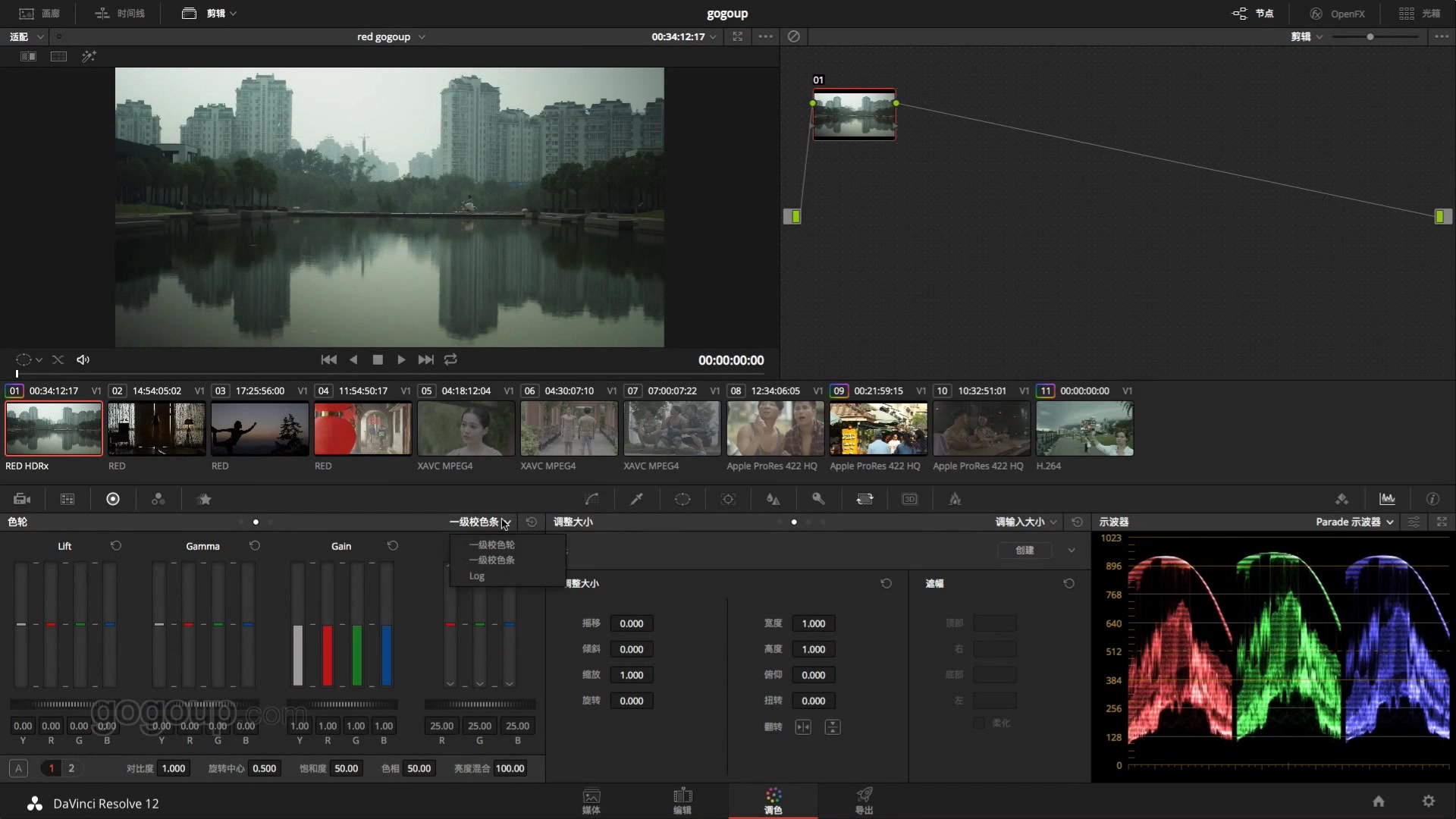Flip image vertically button
The width and height of the screenshot is (1456, 819).
click(x=833, y=727)
